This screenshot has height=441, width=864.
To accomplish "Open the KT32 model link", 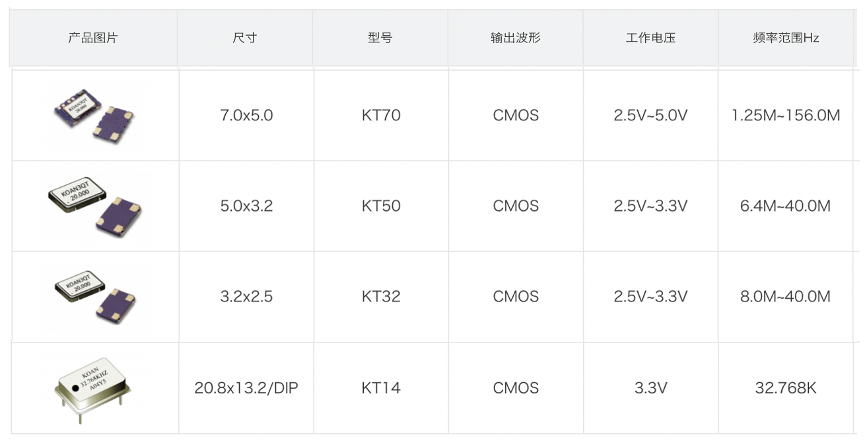I will point(381,297).
